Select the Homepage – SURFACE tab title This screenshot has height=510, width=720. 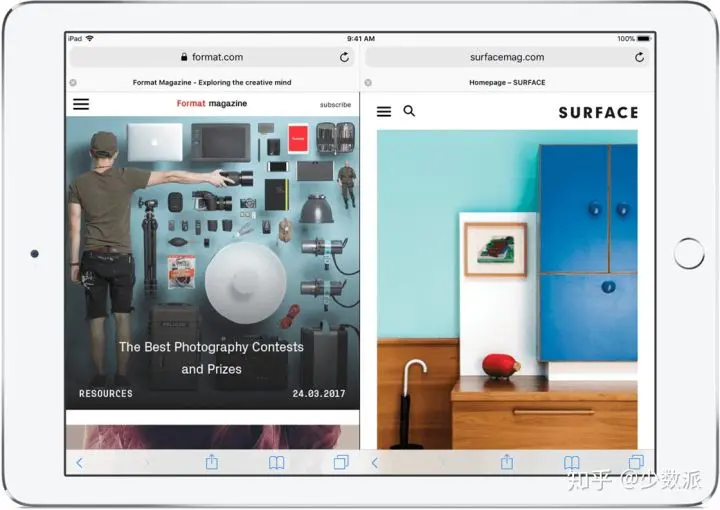pos(507,82)
